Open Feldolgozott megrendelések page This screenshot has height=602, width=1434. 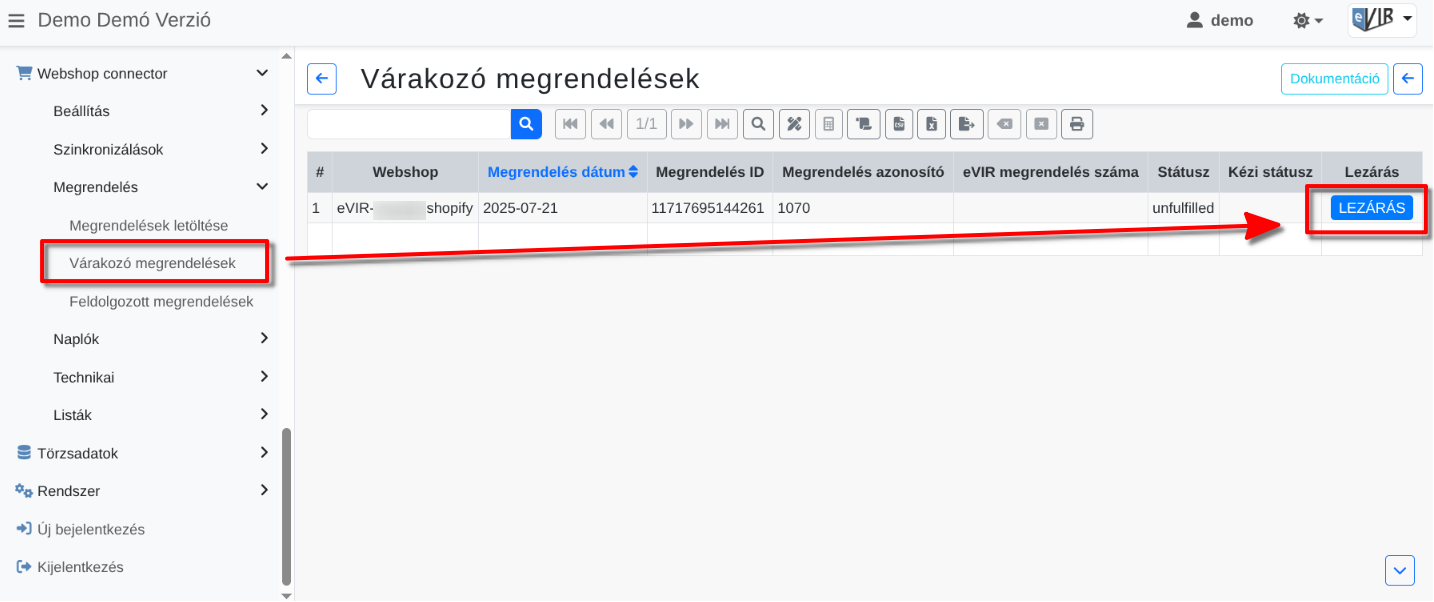pyautogui.click(x=161, y=301)
